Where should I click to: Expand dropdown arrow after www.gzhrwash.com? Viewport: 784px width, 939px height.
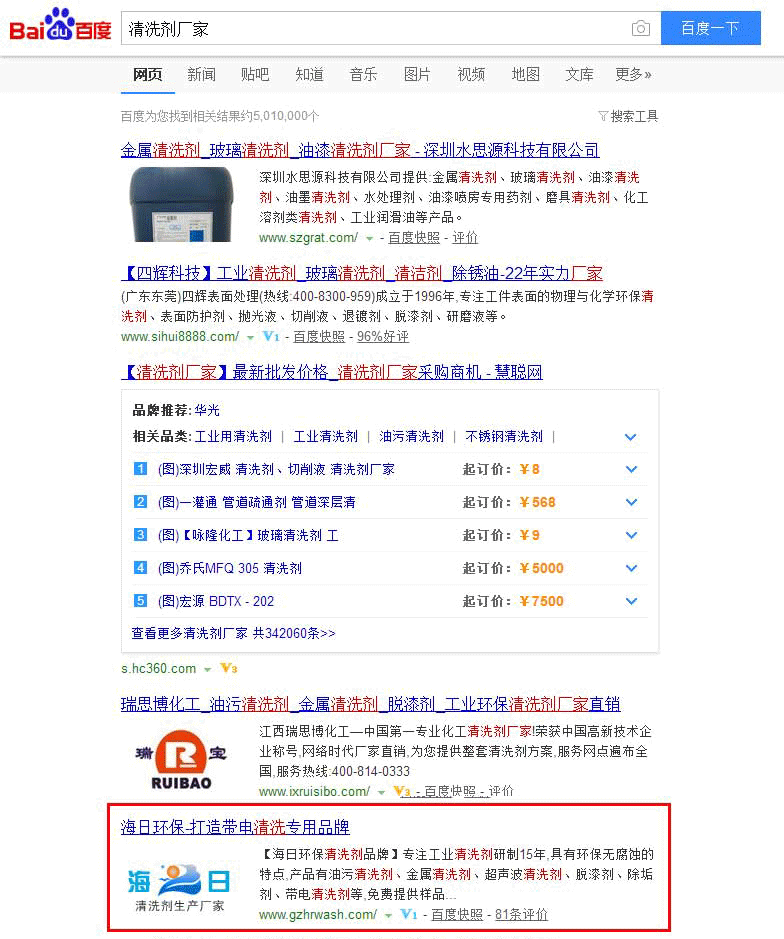click(388, 915)
